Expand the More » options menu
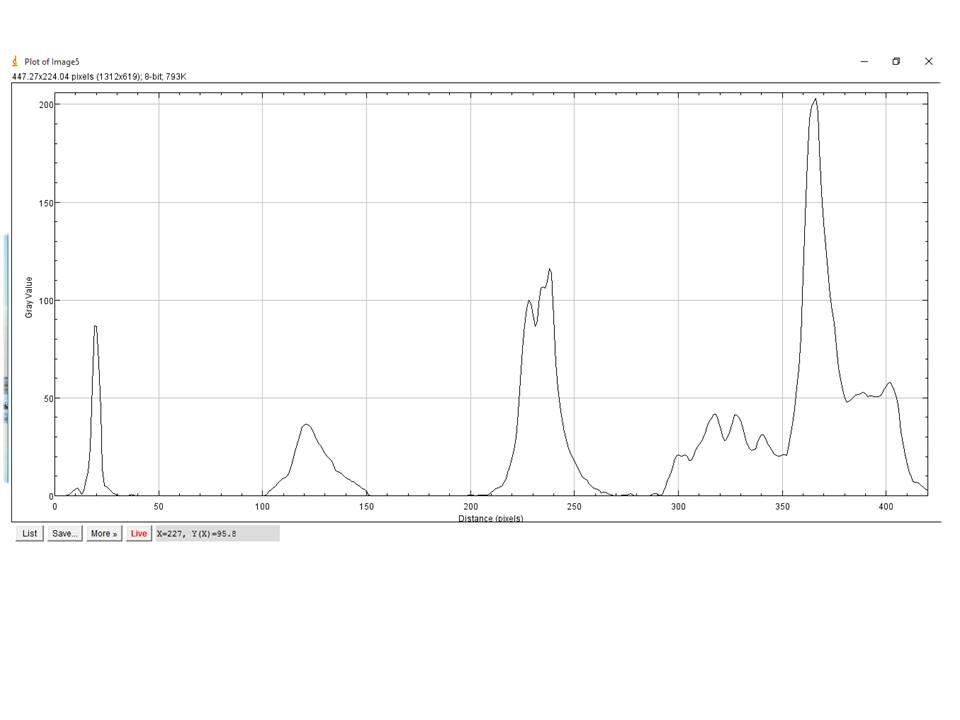This screenshot has height=720, width=960. tap(104, 533)
